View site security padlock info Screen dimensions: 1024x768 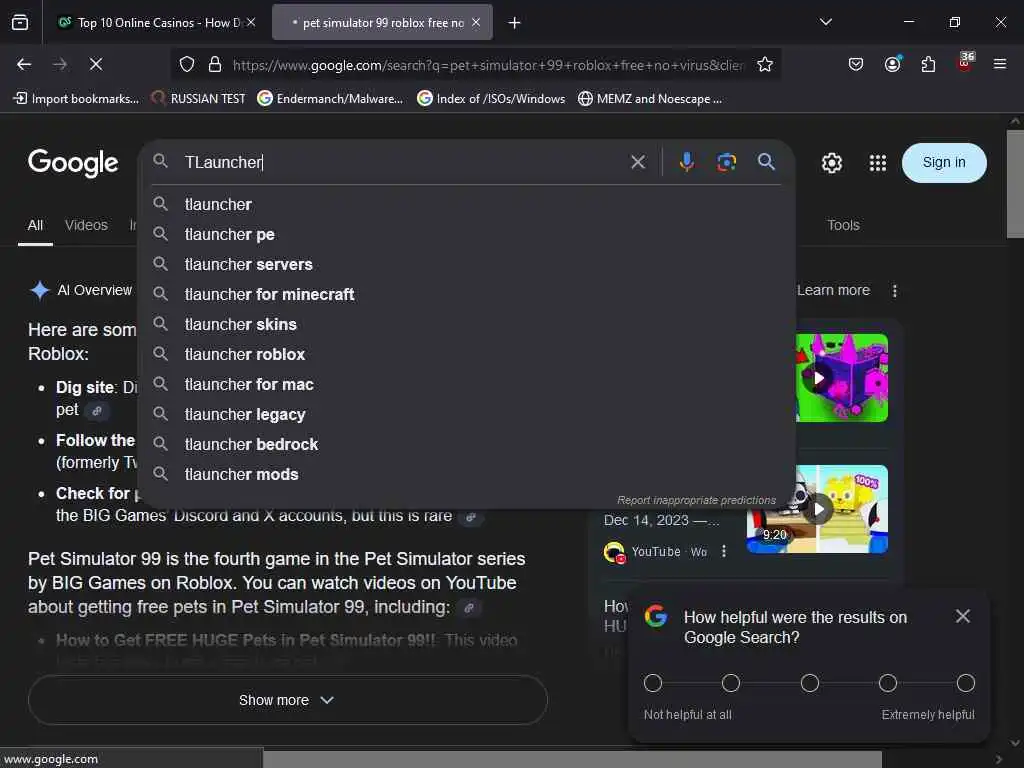pyautogui.click(x=215, y=64)
